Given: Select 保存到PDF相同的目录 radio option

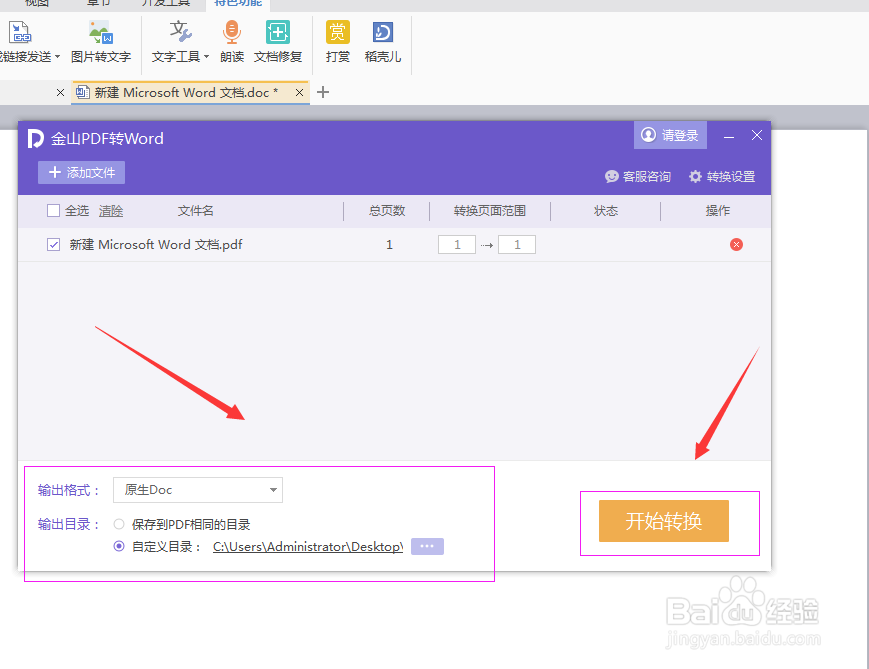Looking at the screenshot, I should (x=119, y=524).
